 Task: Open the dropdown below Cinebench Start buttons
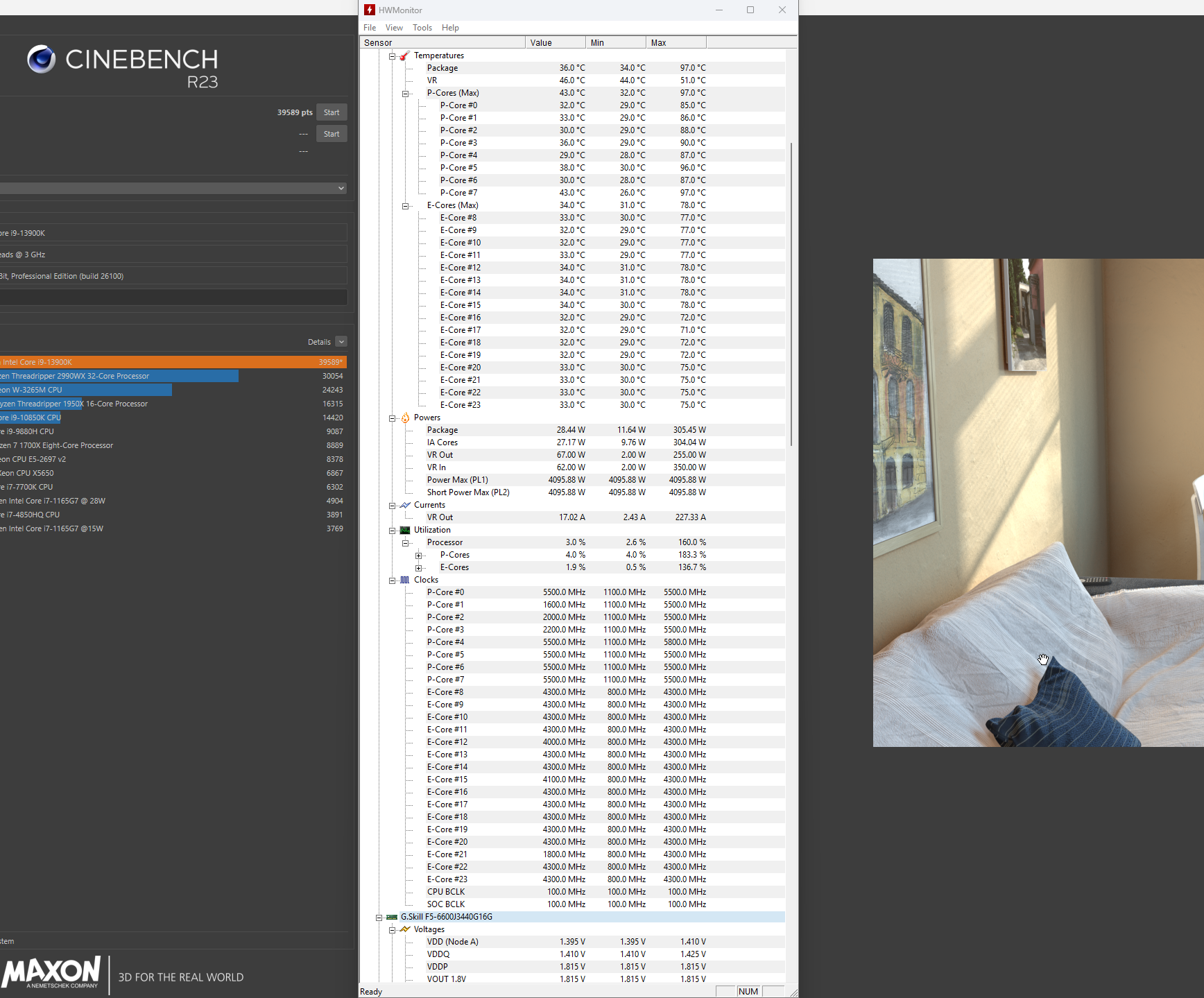click(173, 188)
